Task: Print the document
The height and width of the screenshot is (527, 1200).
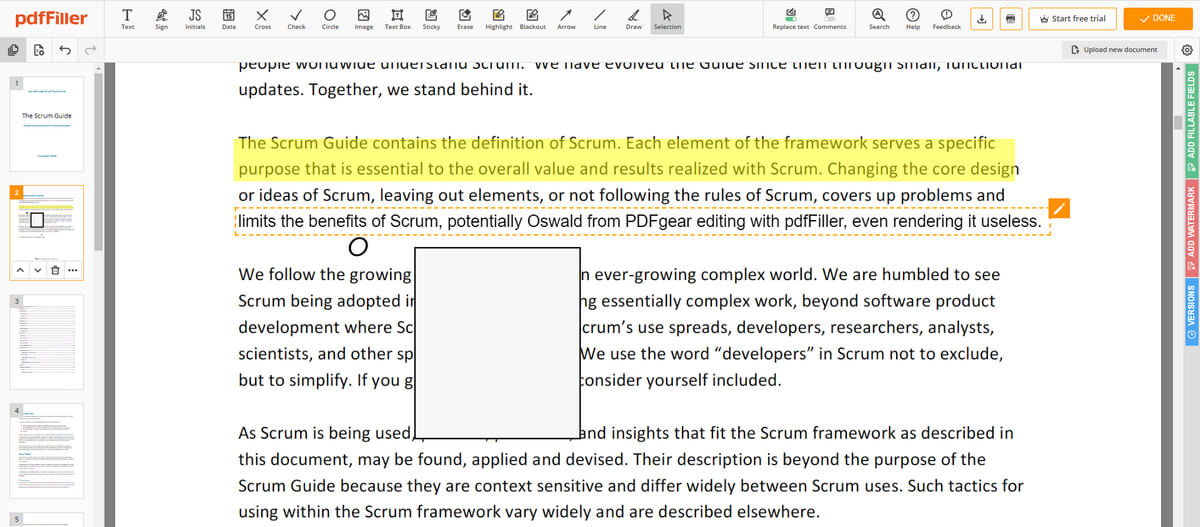Action: (x=1011, y=19)
